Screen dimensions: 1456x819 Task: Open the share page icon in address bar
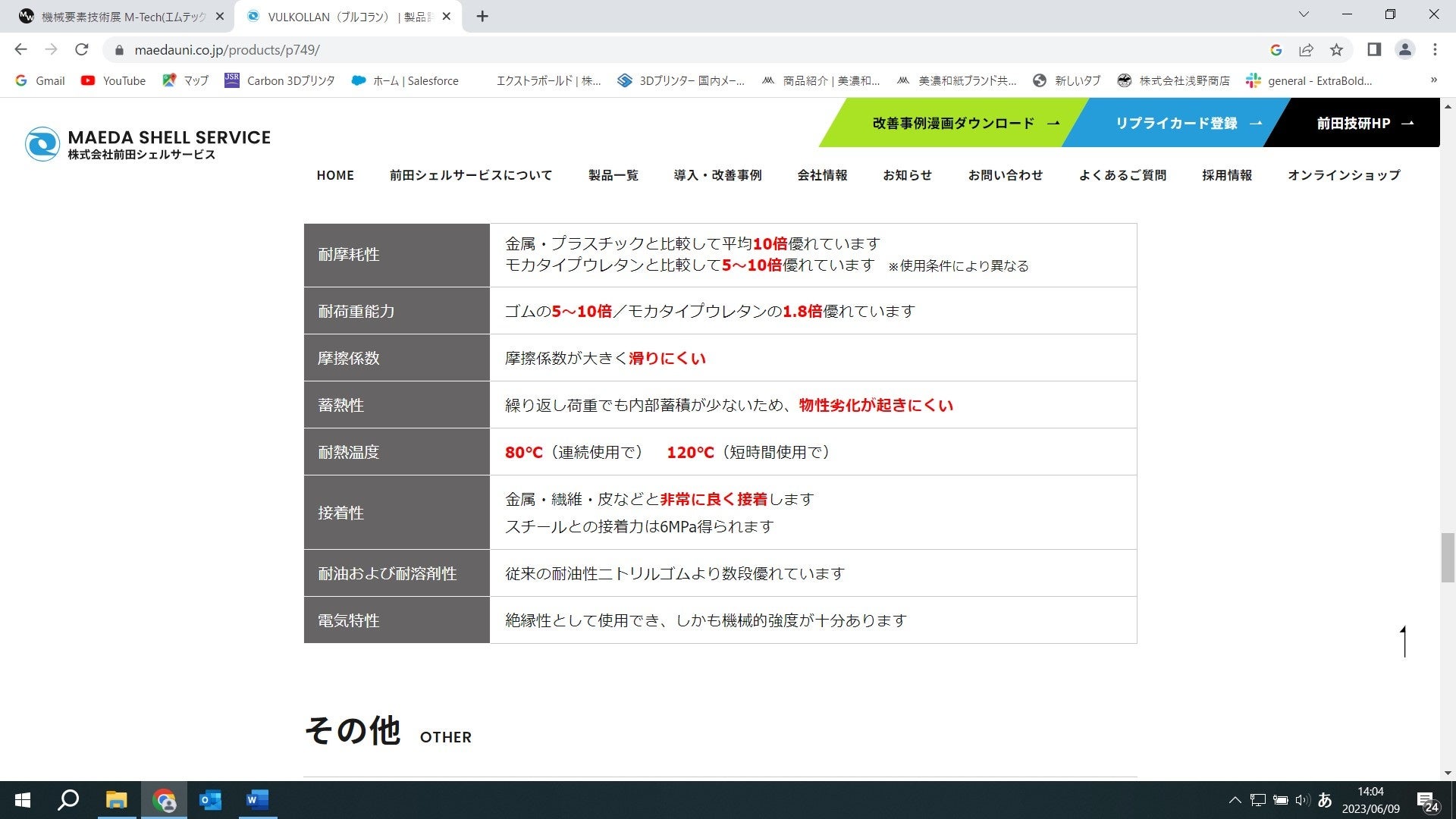coord(1306,50)
